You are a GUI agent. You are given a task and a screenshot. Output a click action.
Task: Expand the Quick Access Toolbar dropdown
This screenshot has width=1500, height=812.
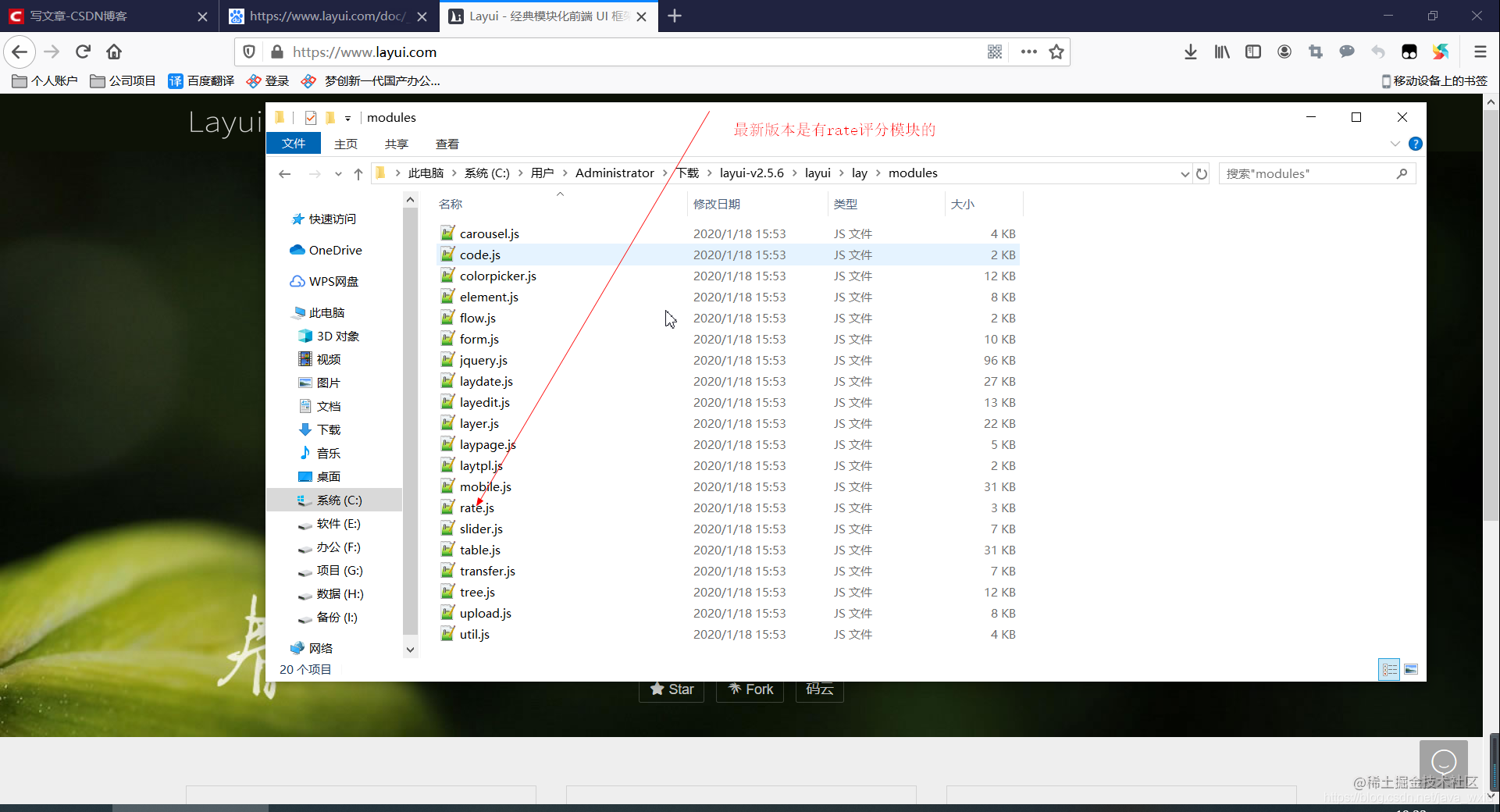tap(348, 117)
